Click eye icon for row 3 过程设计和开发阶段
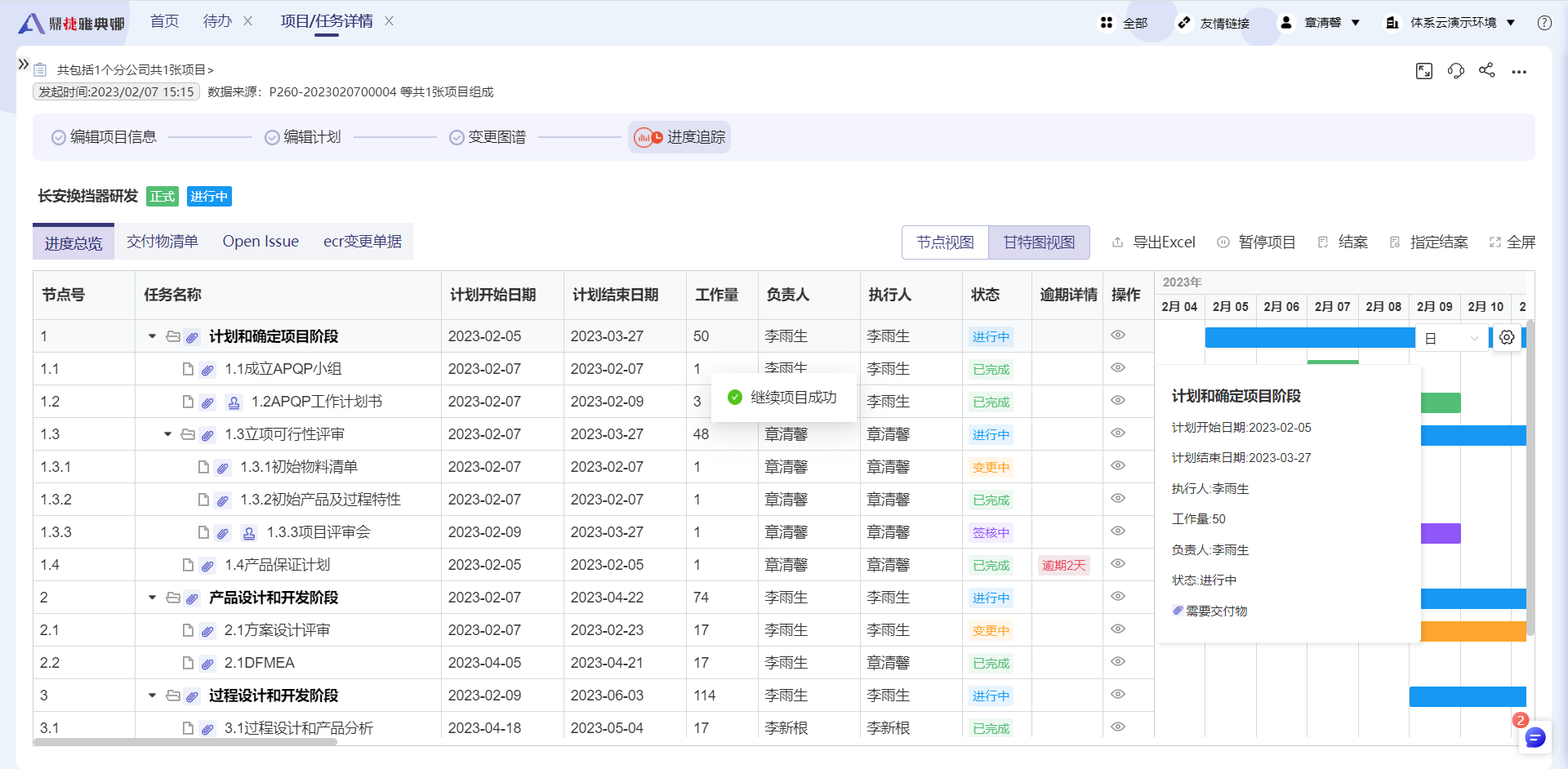This screenshot has width=1568, height=769. point(1118,694)
